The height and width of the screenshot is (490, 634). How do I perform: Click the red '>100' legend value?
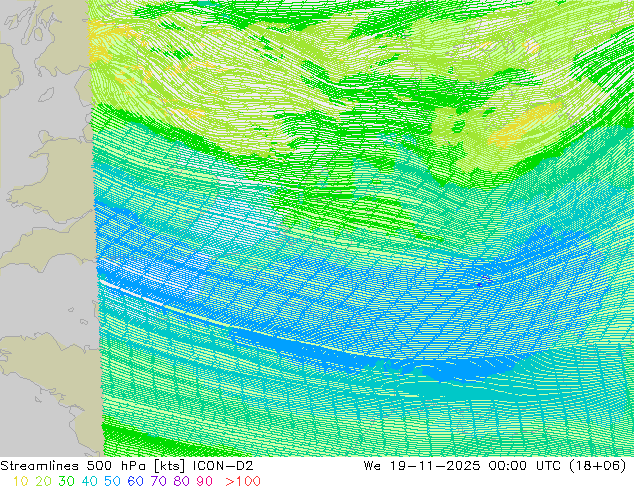[x=243, y=481]
